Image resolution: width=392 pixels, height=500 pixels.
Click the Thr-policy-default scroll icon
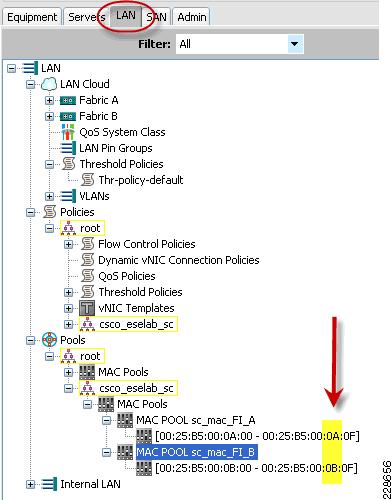pyautogui.click(x=87, y=180)
